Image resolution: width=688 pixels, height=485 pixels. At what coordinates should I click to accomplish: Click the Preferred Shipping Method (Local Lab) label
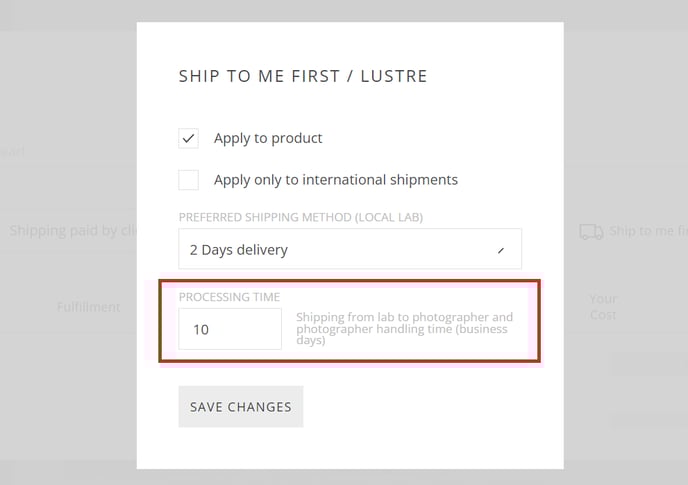[x=301, y=217]
